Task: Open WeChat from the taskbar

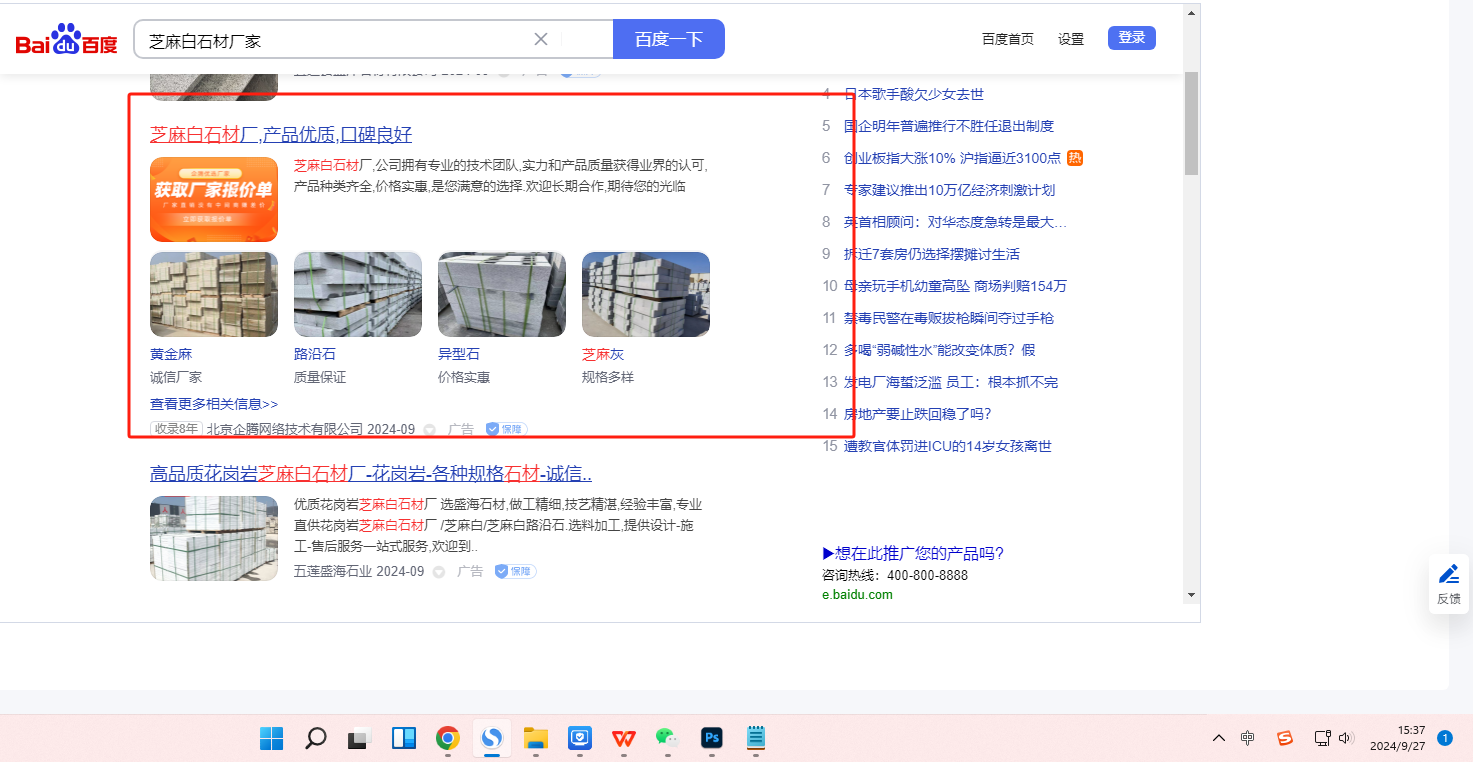Action: 667,738
